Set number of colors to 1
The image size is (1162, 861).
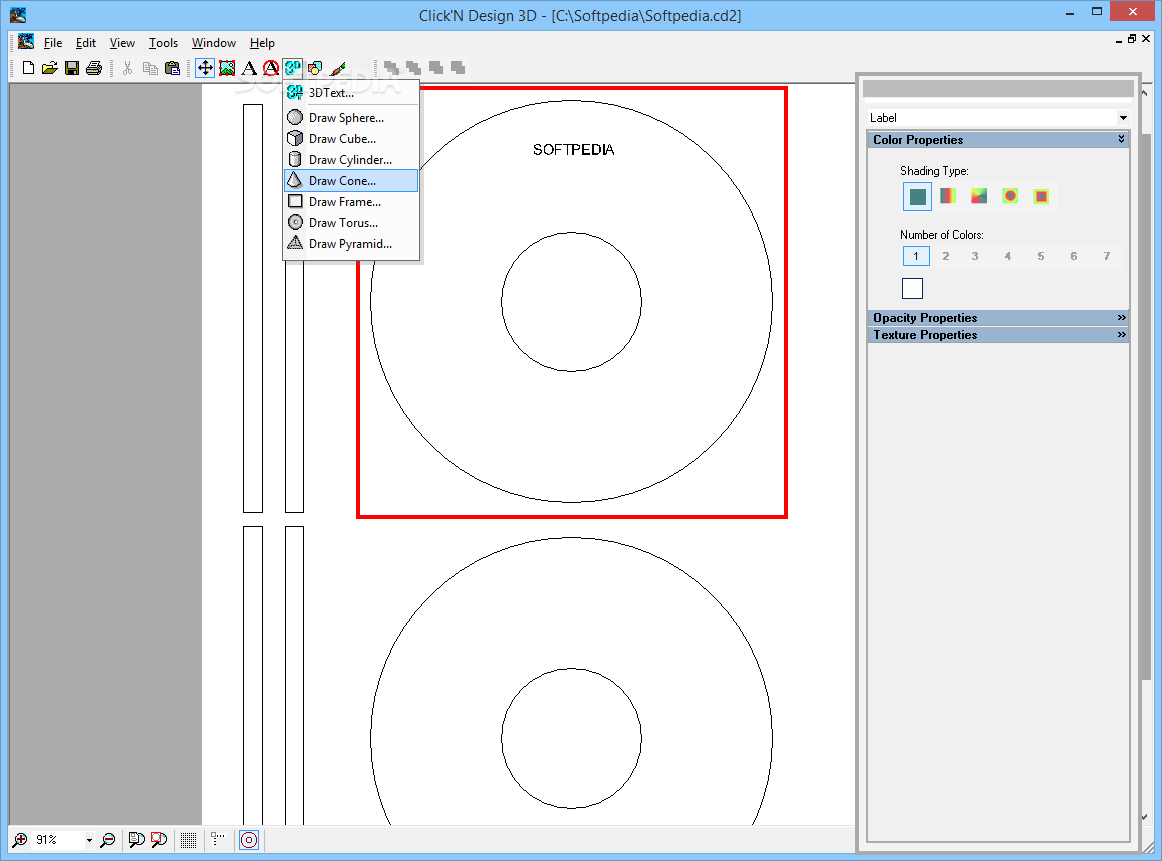[x=916, y=256]
